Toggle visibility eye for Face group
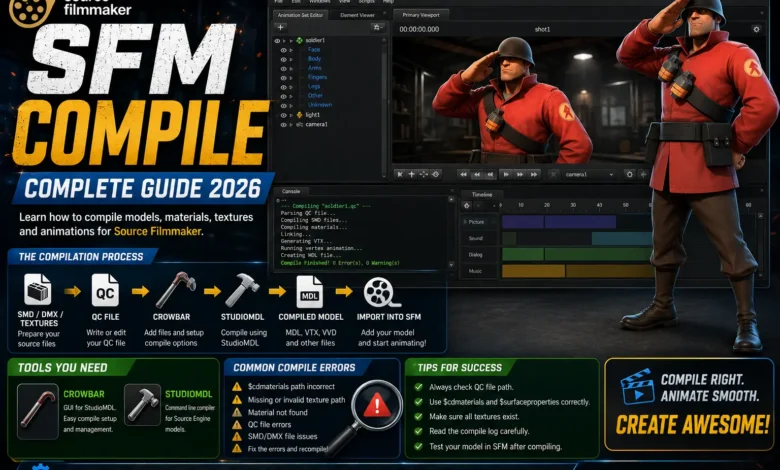The height and width of the screenshot is (470, 780). click(284, 50)
